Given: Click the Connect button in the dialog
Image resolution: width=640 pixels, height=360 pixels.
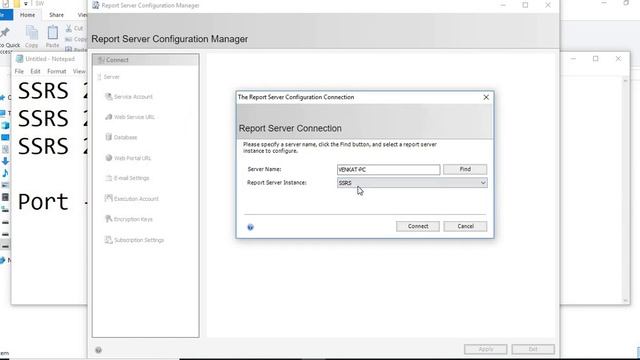Looking at the screenshot, I should pos(418,226).
